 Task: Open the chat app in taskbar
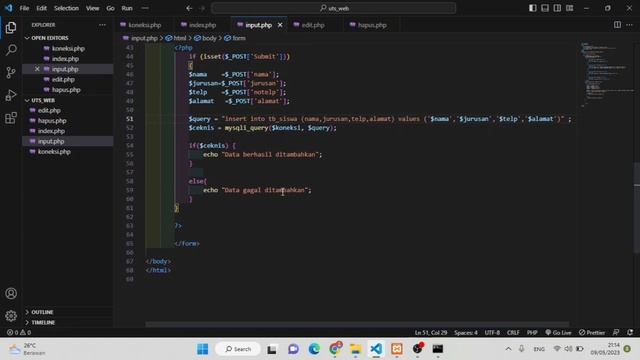coord(293,349)
